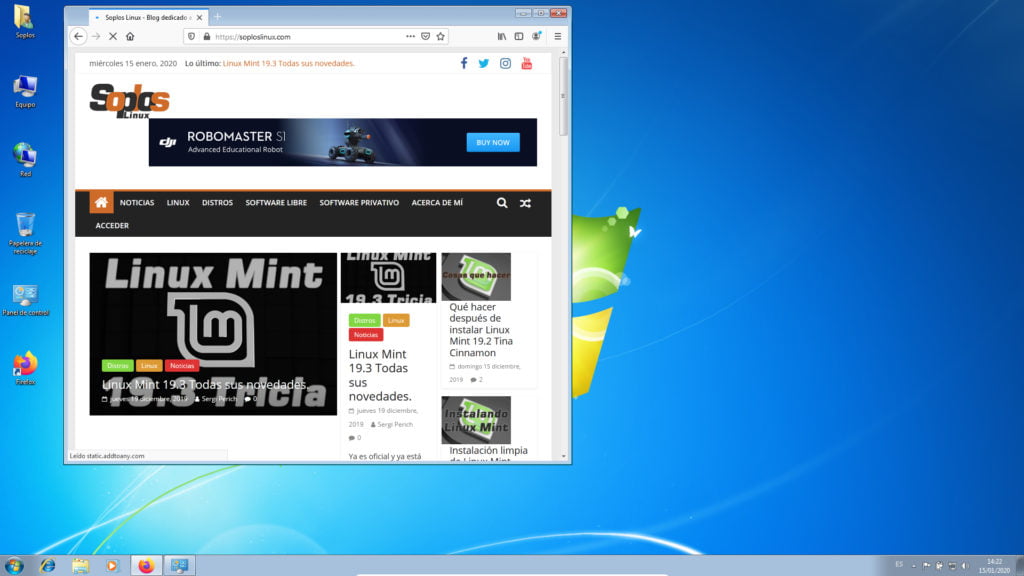Click the green Distros tag on featured image
Screen dimensions: 1024x576
pos(118,366)
